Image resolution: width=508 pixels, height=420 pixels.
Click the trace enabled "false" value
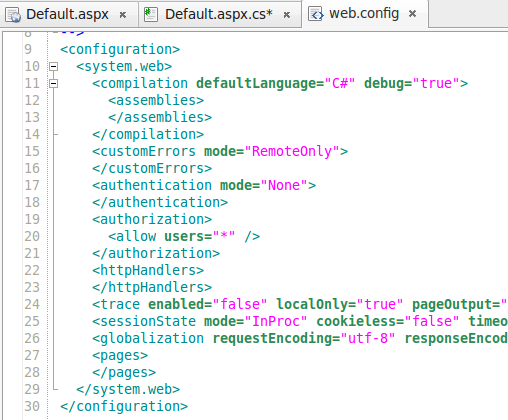240,304
